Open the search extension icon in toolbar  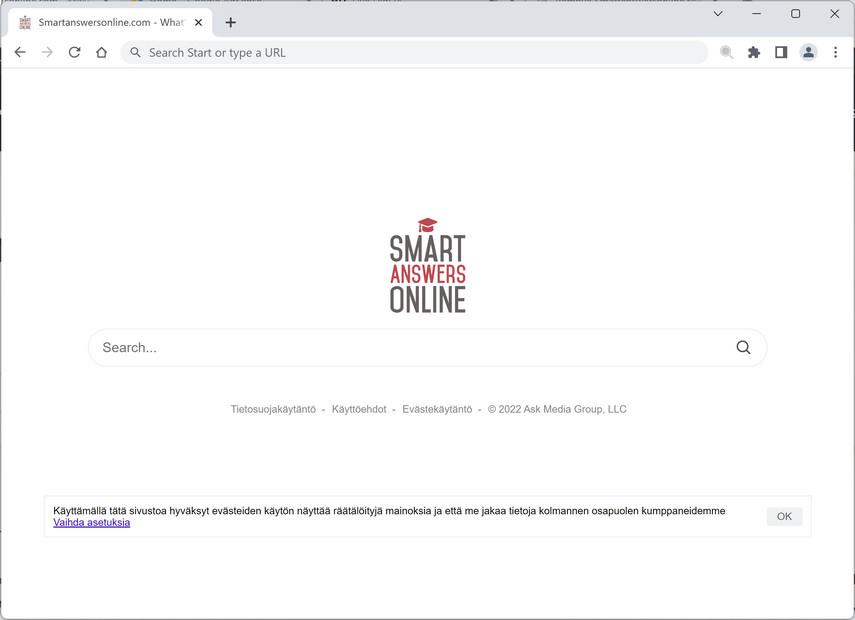726,52
